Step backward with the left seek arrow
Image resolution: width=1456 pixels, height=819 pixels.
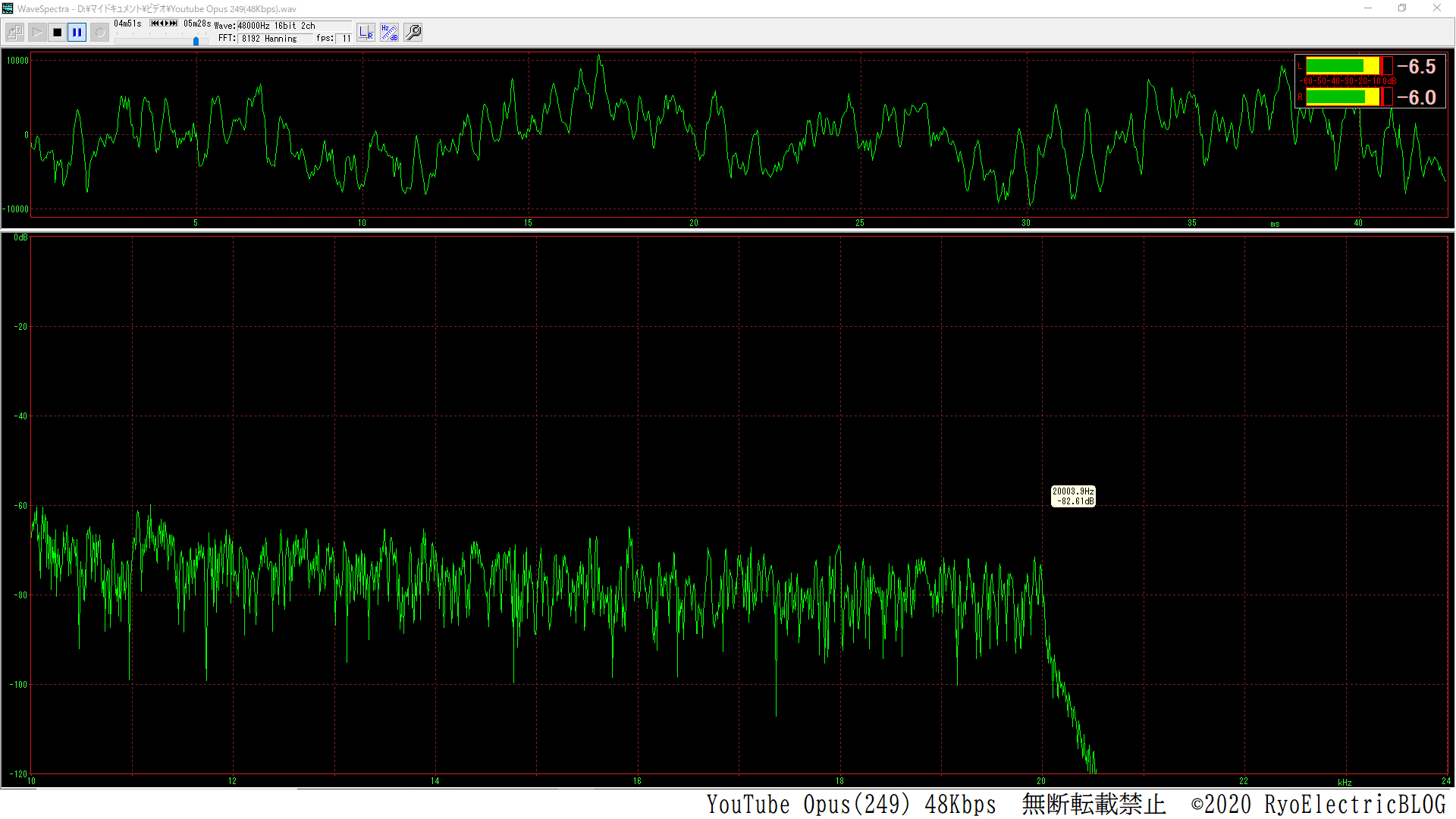(162, 24)
